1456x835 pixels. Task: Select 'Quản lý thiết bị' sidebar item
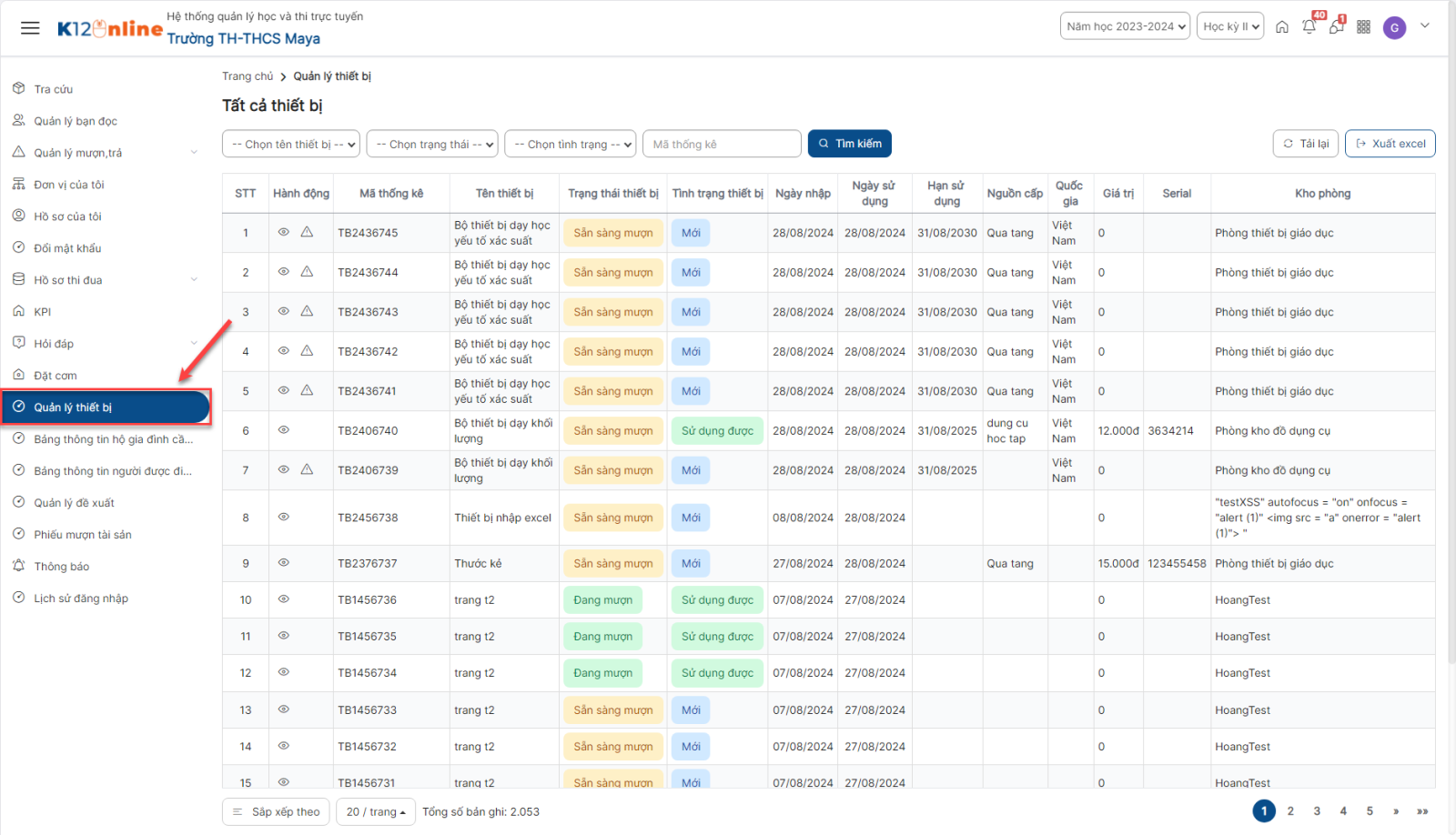(x=106, y=407)
